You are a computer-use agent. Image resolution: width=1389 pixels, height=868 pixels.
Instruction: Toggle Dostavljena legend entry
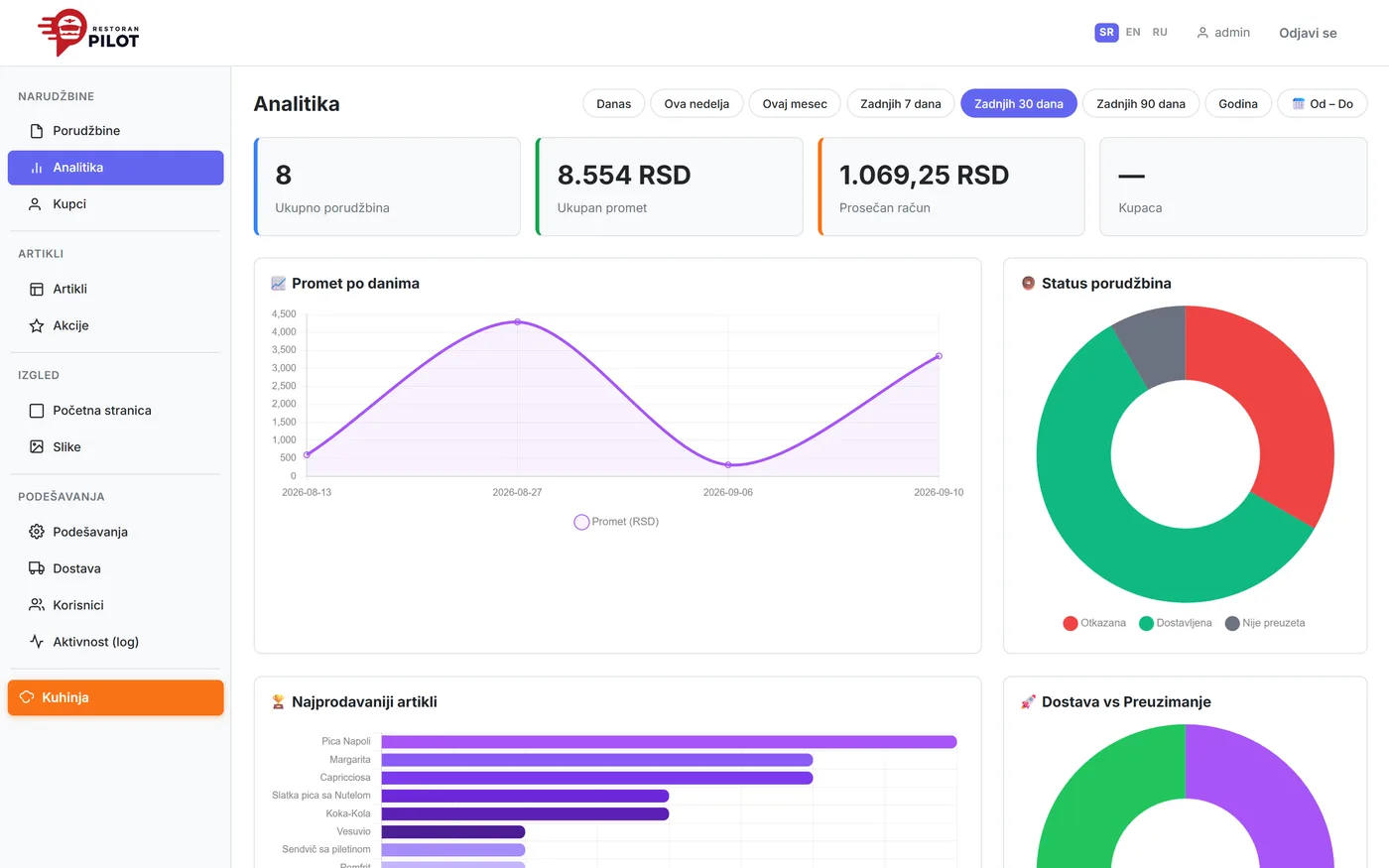tap(1176, 623)
